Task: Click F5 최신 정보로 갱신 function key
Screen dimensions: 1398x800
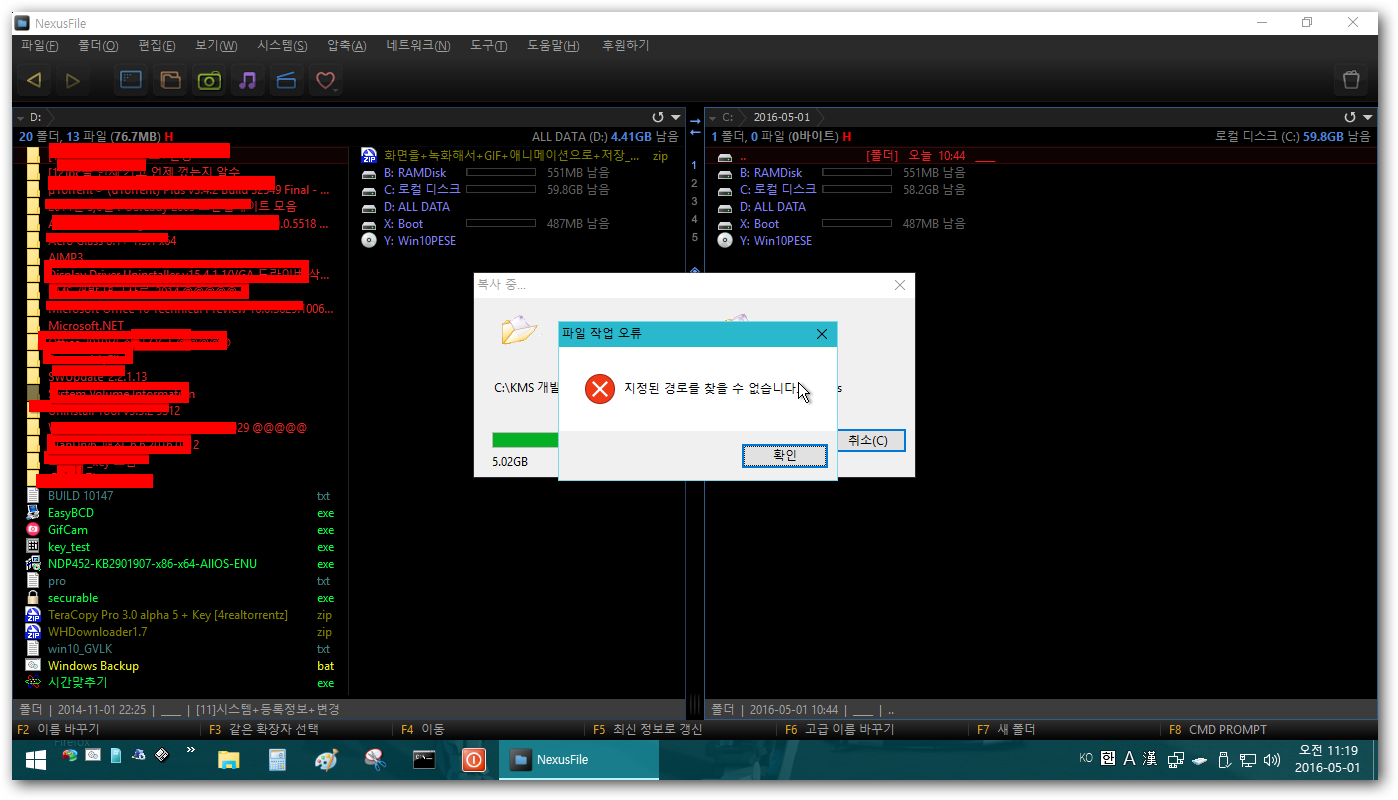Action: [647, 730]
